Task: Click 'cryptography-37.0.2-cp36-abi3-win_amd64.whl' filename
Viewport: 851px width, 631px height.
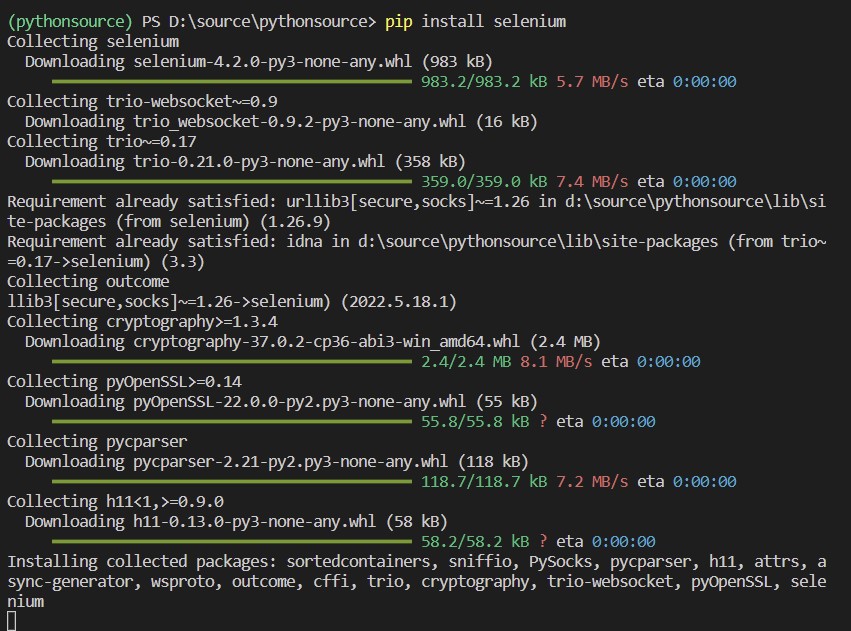Action: pyautogui.click(x=326, y=342)
